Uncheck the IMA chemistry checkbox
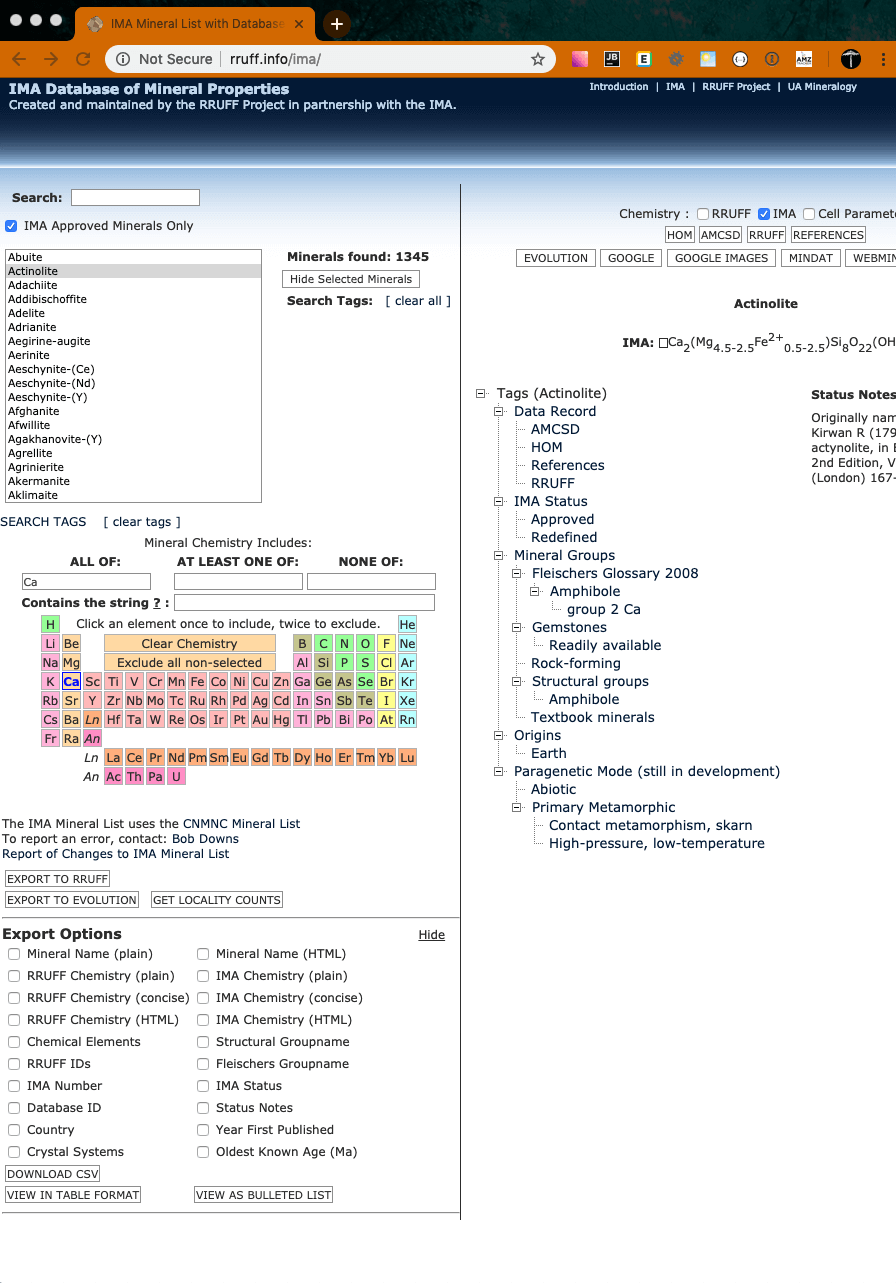This screenshot has height=1283, width=896. [764, 214]
